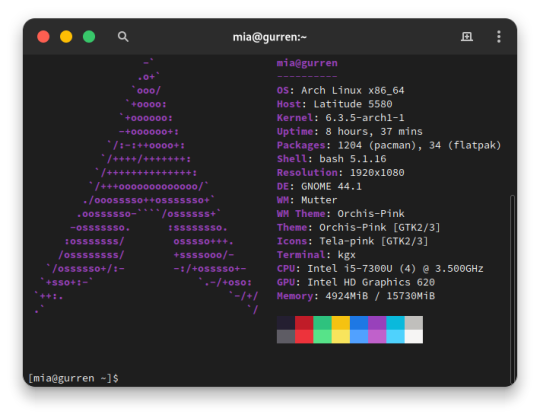Minimize using the yellow window button
Image resolution: width=540 pixels, height=418 pixels.
coord(66,36)
